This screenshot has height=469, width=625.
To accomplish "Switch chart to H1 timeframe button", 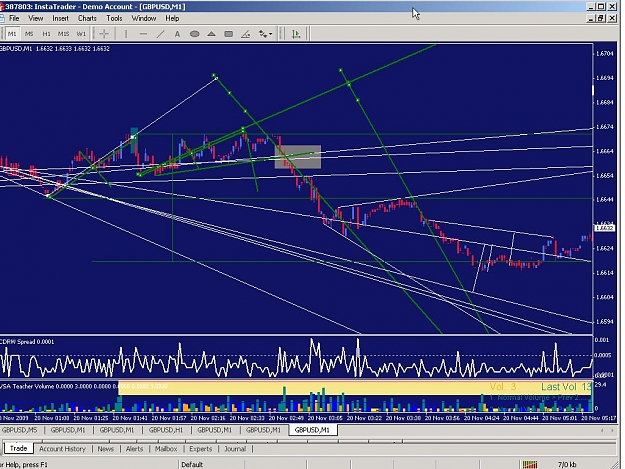I will click(x=47, y=34).
